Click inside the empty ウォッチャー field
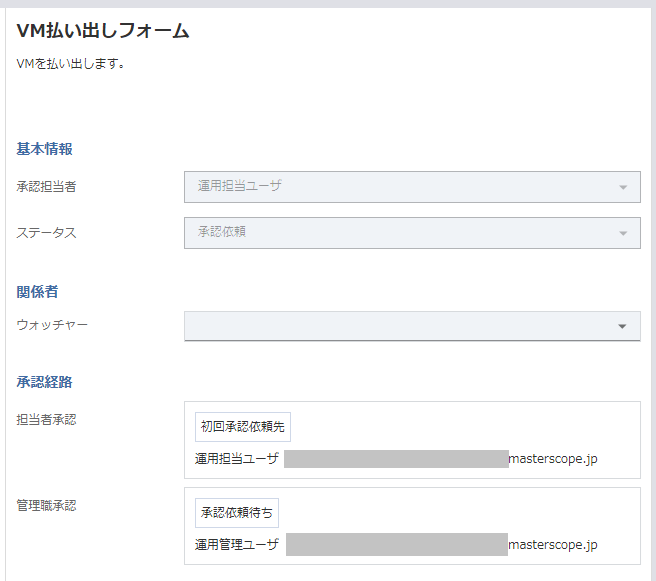The image size is (656, 581). tap(400, 326)
